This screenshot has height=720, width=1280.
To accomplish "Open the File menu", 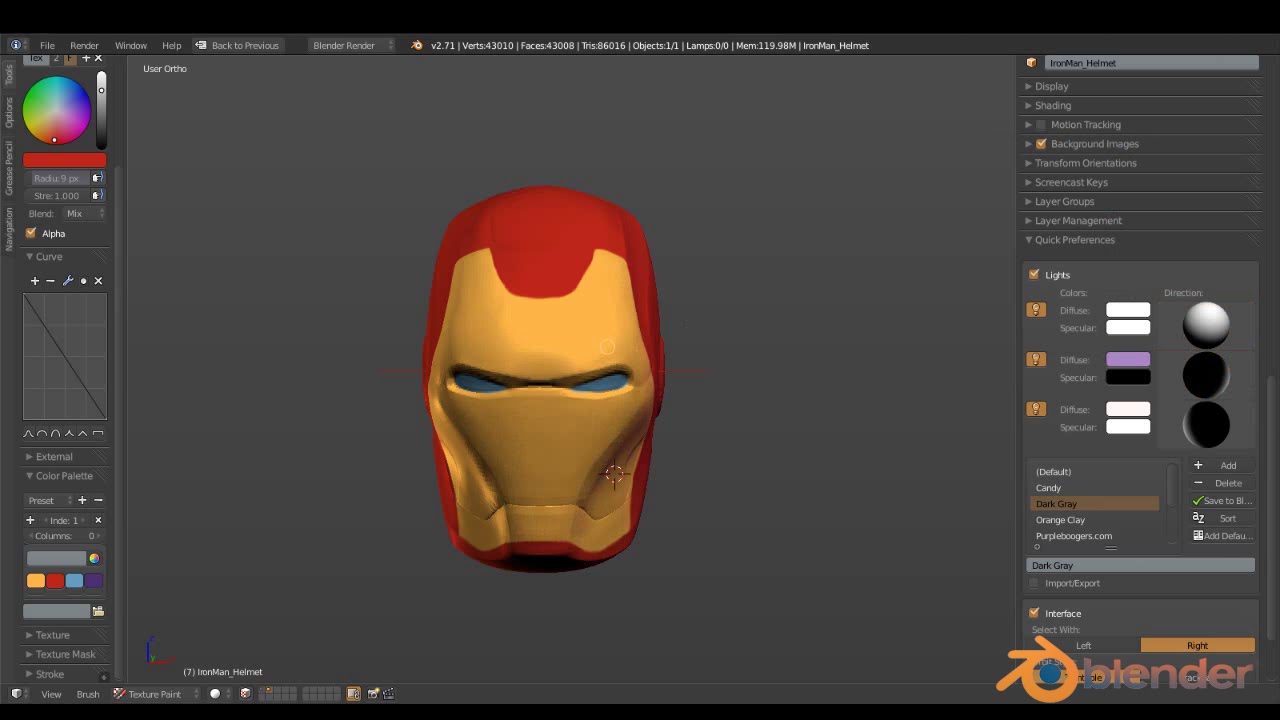I will point(47,45).
